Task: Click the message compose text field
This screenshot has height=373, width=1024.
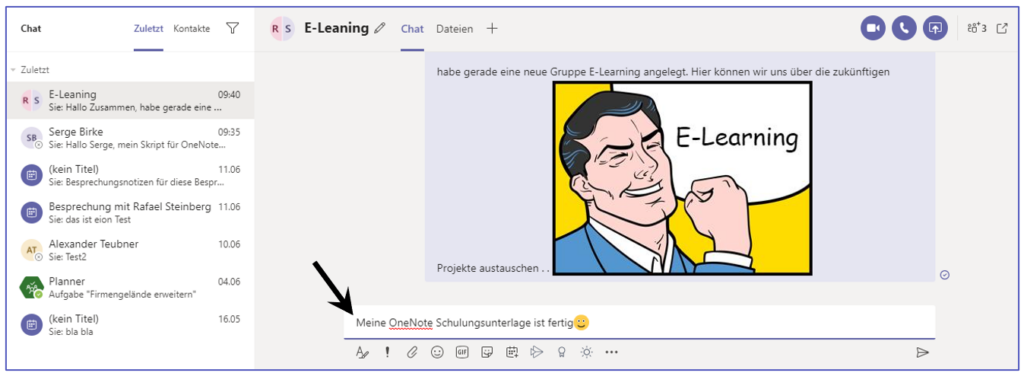Action: (x=639, y=322)
